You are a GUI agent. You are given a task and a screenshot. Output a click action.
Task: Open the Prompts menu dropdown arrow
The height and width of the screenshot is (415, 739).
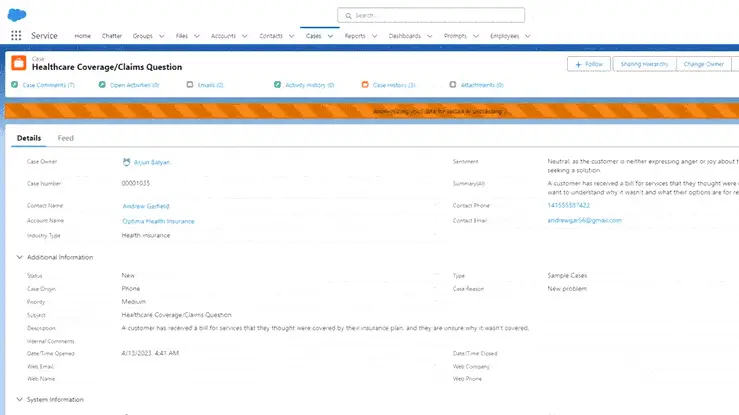coord(476,36)
